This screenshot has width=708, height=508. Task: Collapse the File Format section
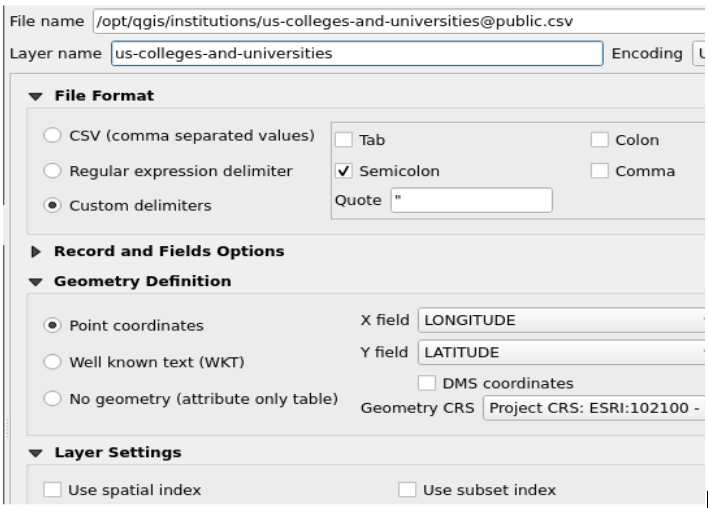(x=37, y=95)
